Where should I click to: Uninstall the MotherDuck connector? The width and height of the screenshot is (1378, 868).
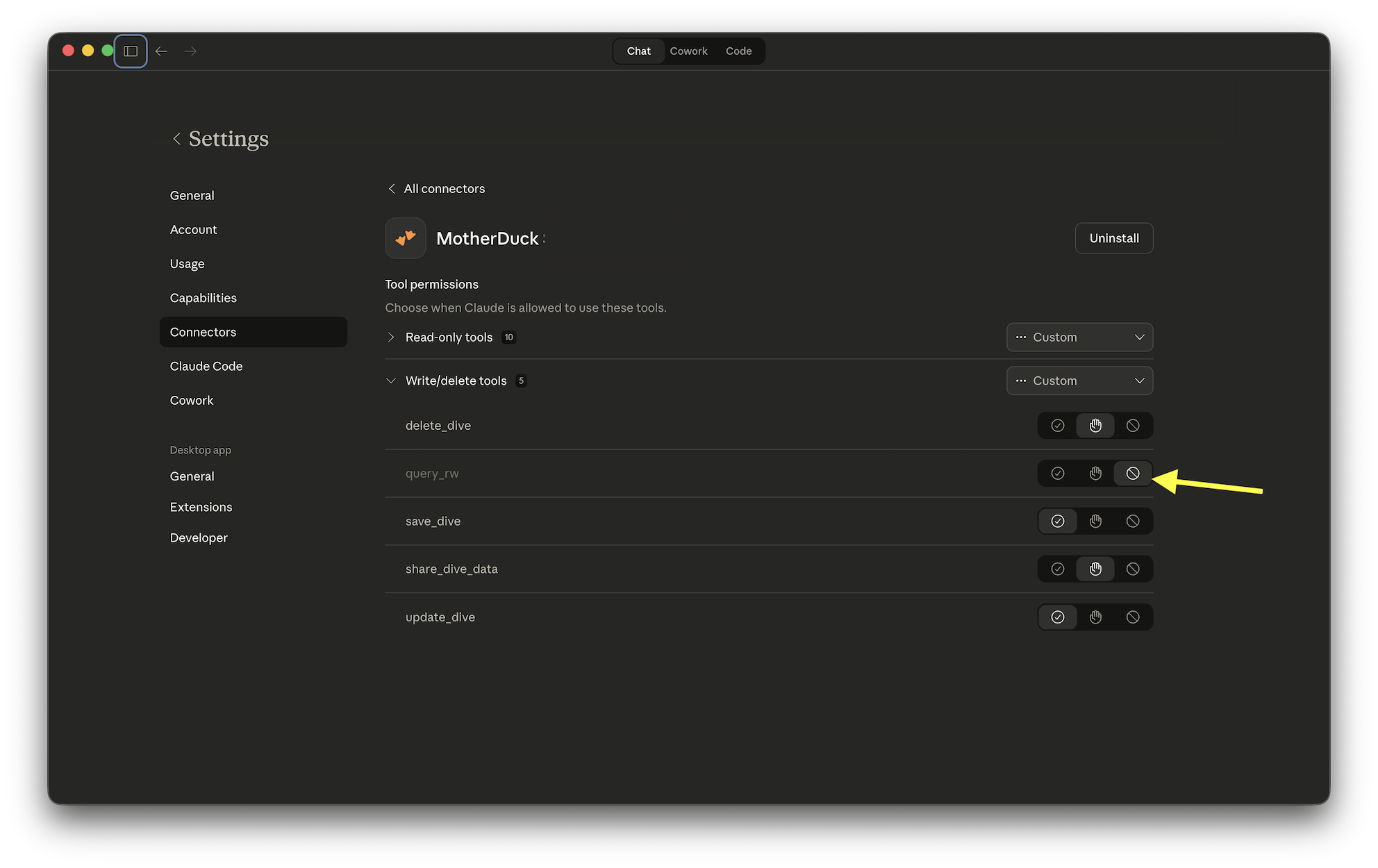(x=1114, y=238)
